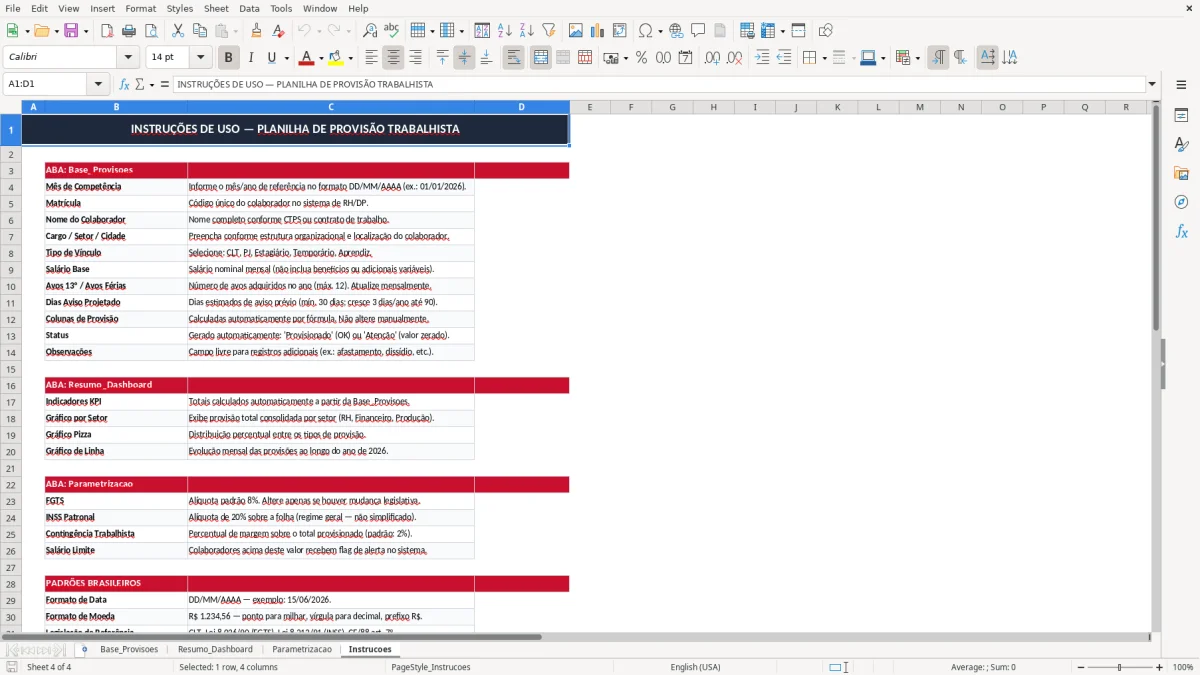This screenshot has width=1200, height=675.
Task: Click the formula equals sign button
Action: click(165, 84)
